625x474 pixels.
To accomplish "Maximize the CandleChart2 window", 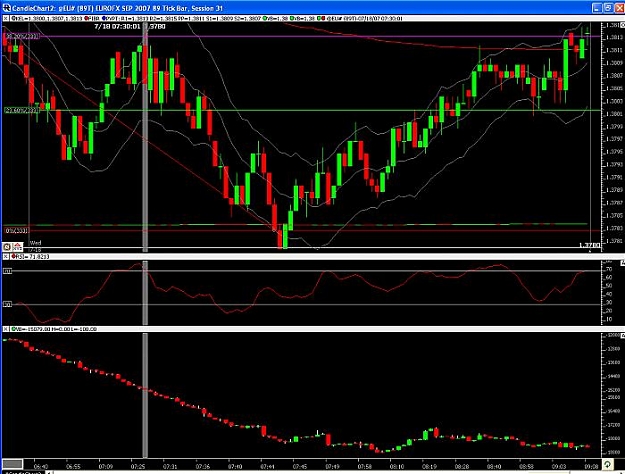I will tap(607, 8).
